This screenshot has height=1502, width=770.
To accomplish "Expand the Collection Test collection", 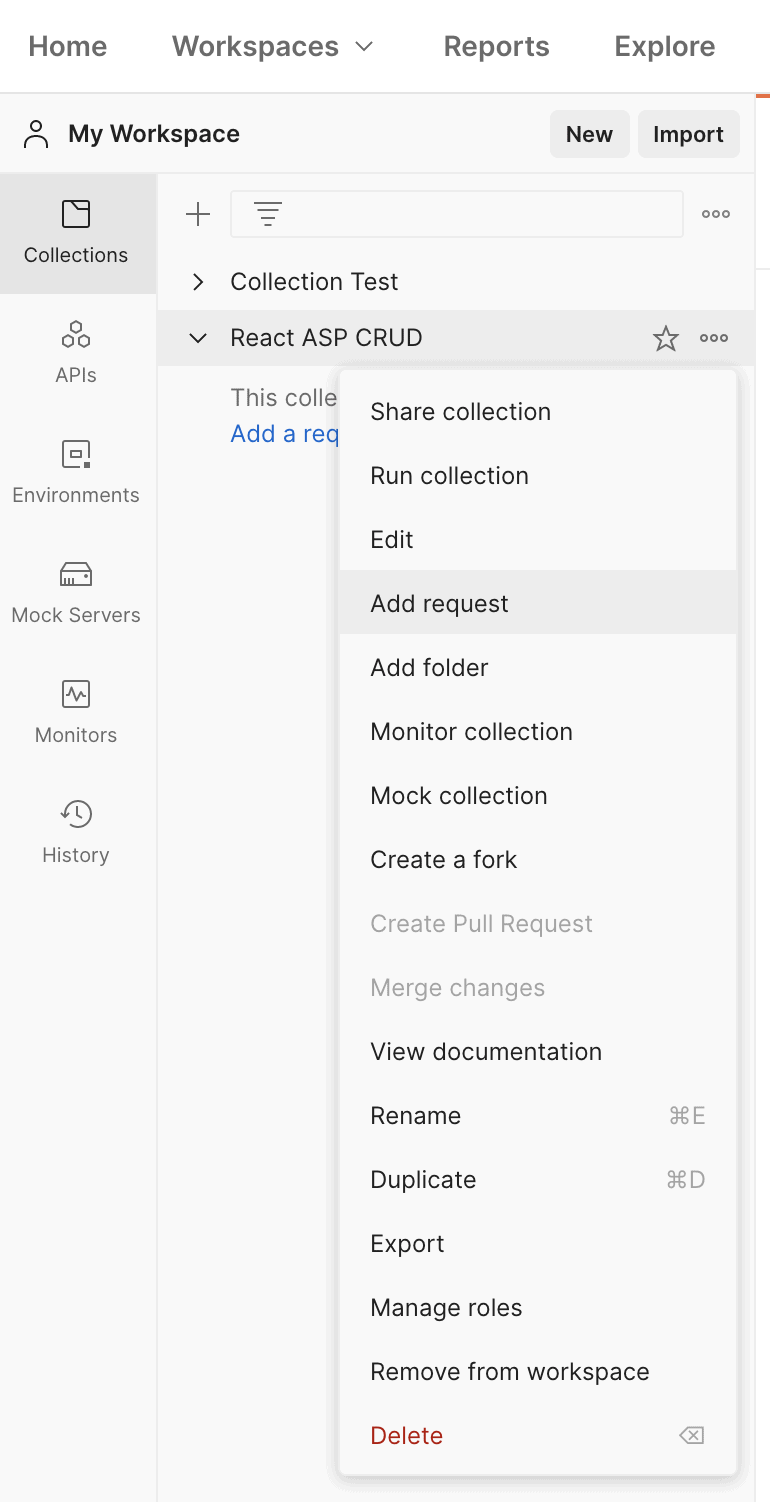I will coord(198,282).
